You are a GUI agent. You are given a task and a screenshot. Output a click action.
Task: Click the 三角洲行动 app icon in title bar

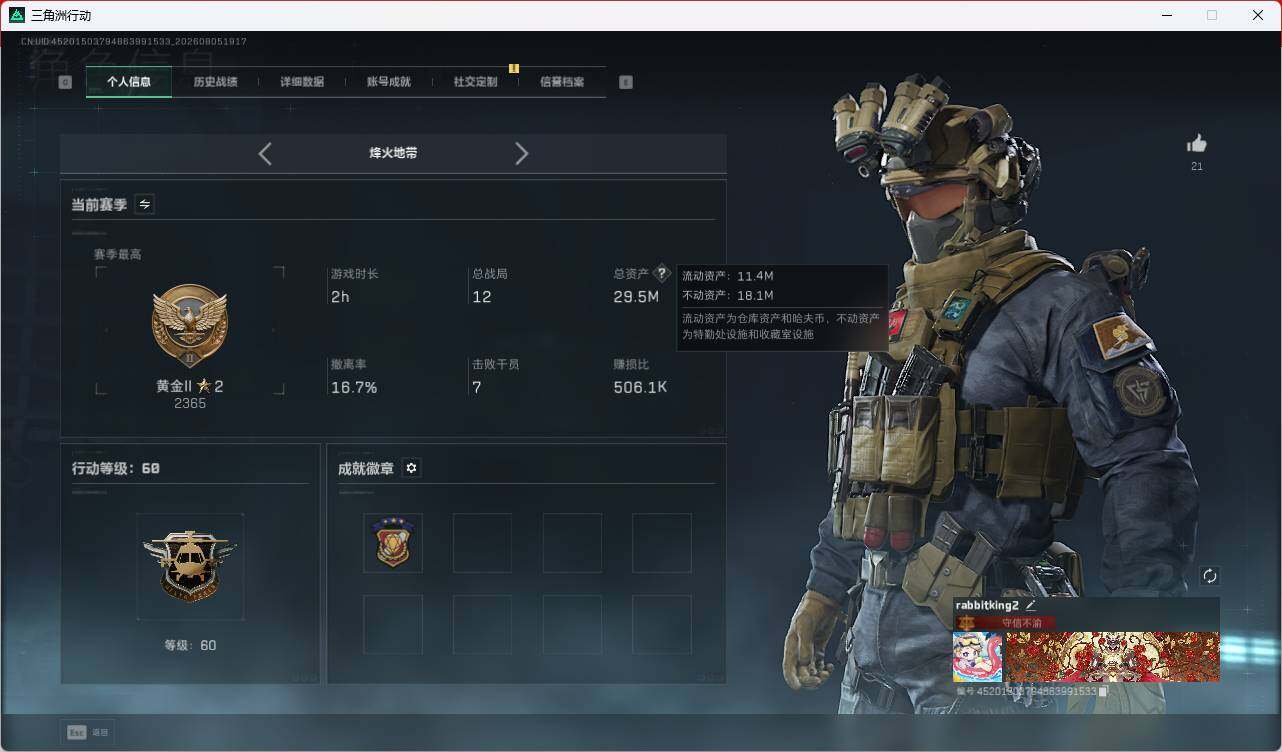point(17,15)
